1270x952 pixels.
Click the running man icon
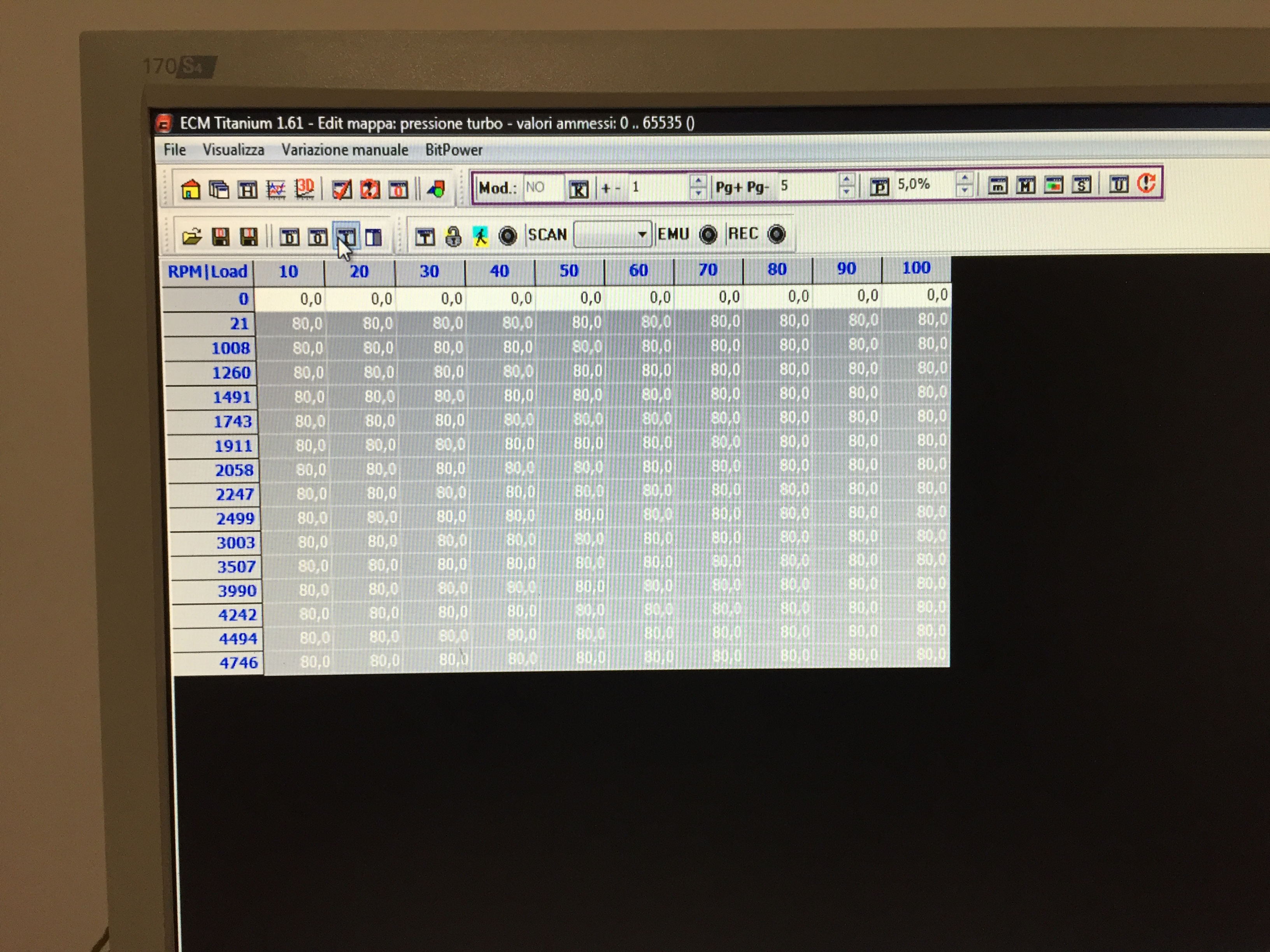coord(481,236)
